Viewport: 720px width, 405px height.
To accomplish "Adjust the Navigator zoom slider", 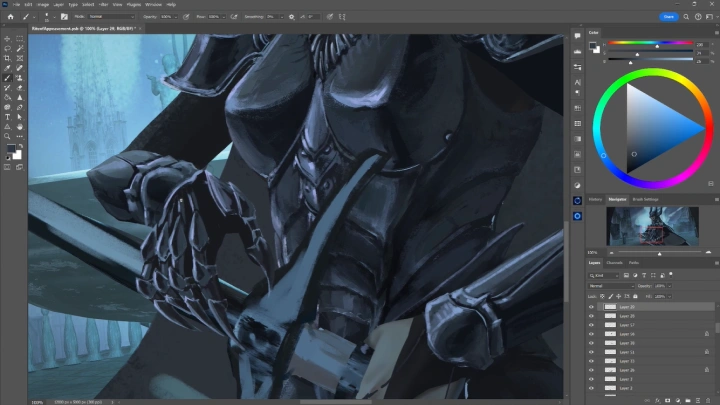I will tap(659, 253).
